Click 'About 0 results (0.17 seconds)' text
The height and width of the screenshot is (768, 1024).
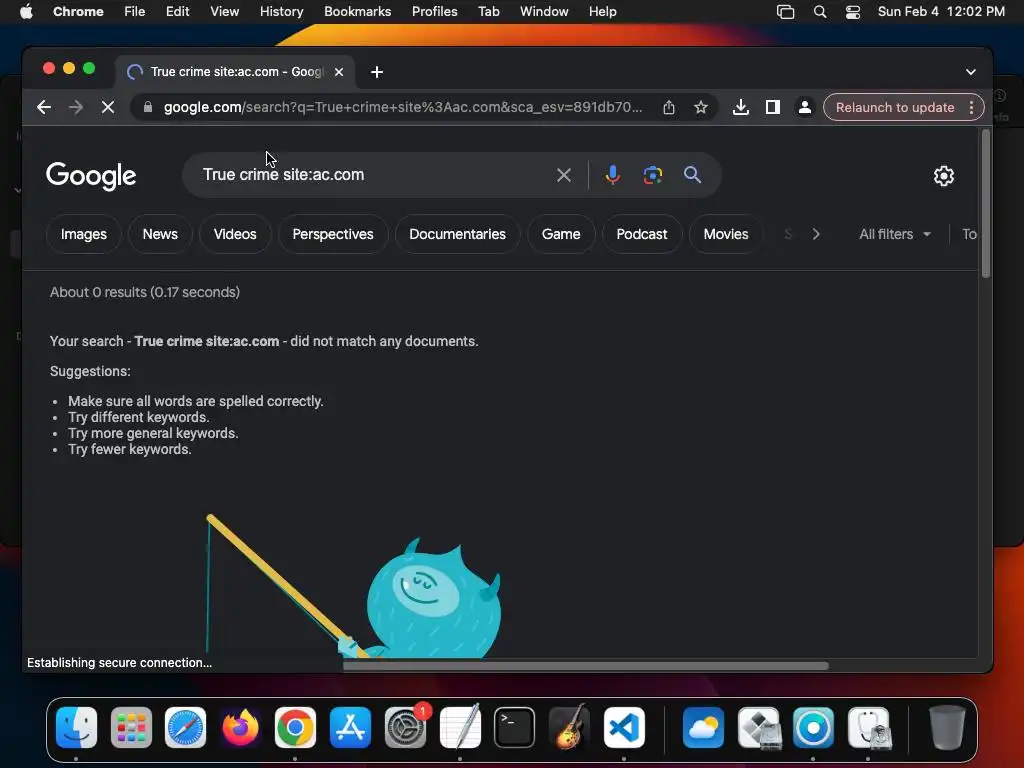pos(145,292)
